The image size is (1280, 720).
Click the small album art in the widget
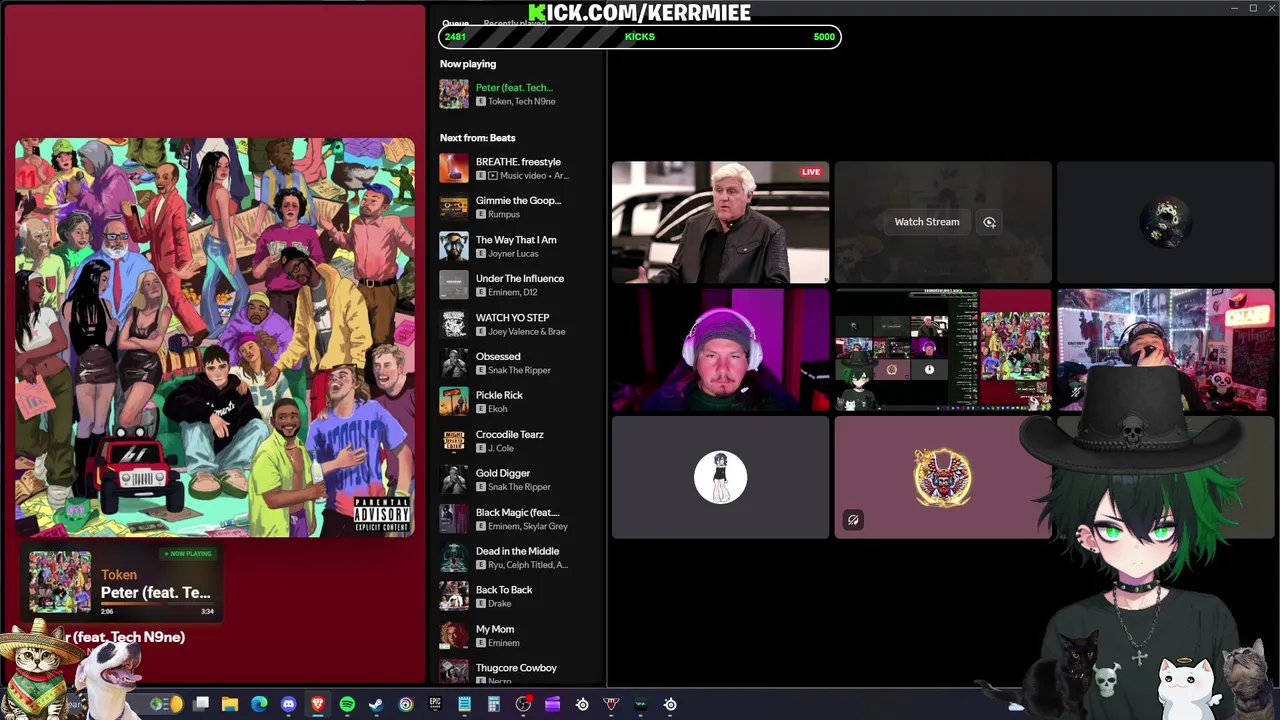coord(60,582)
